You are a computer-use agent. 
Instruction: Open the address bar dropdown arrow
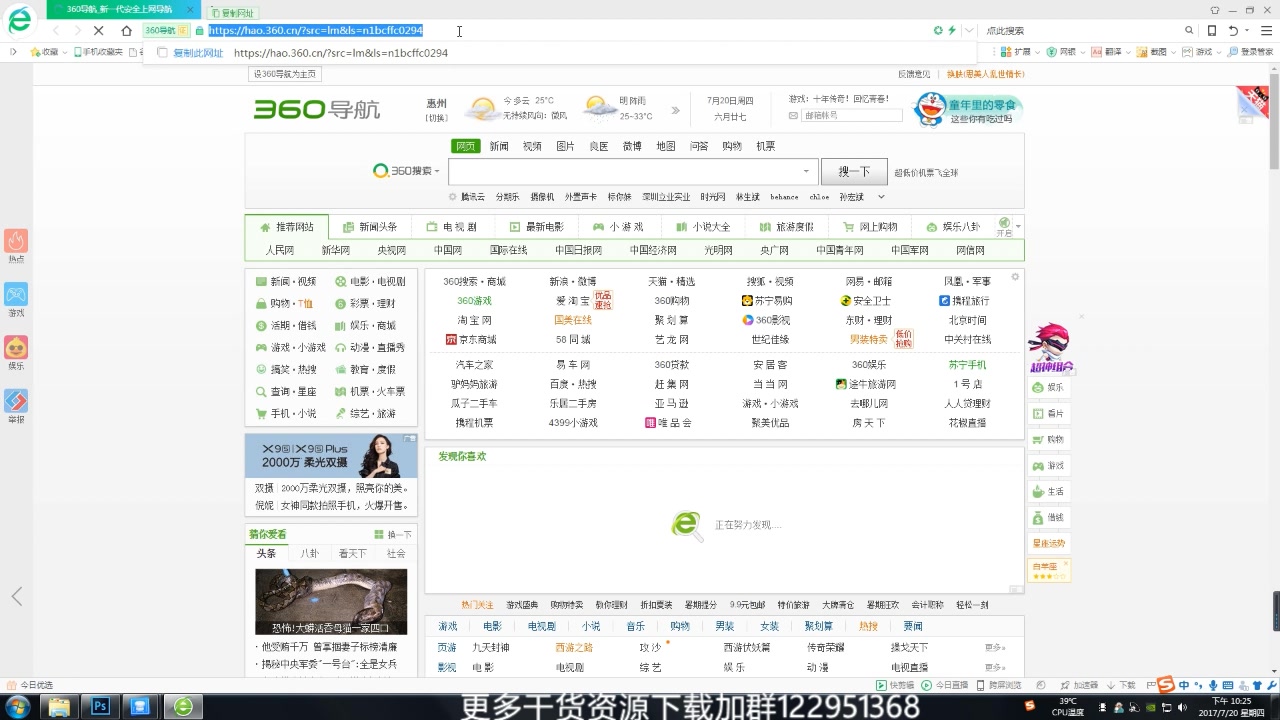pos(968,31)
